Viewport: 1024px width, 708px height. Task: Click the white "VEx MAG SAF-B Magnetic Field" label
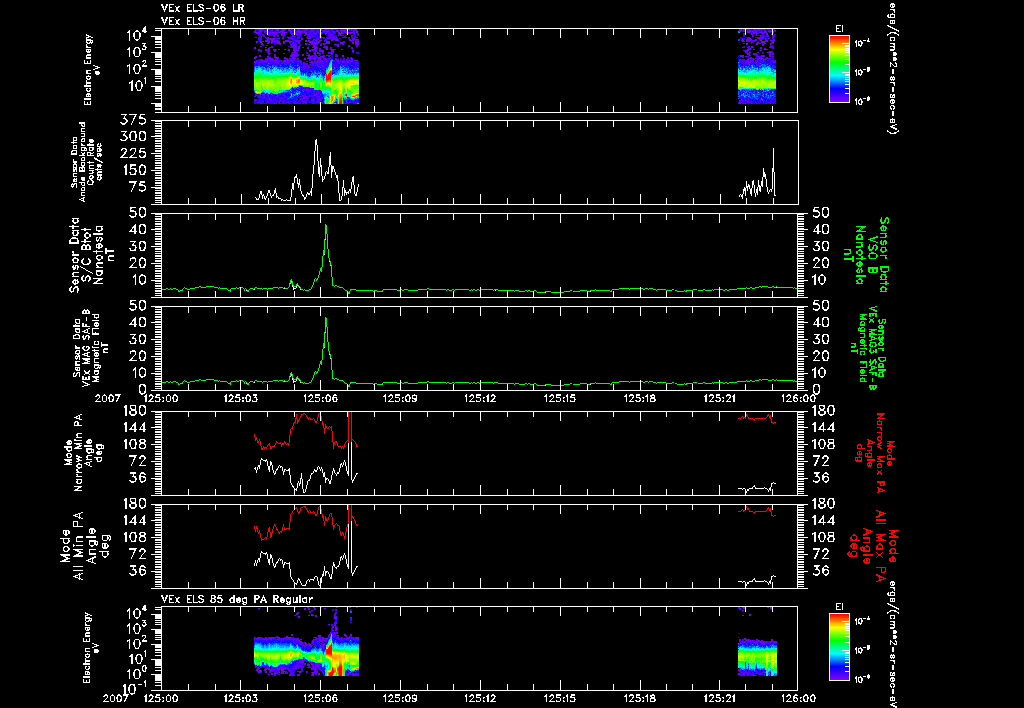click(x=91, y=347)
